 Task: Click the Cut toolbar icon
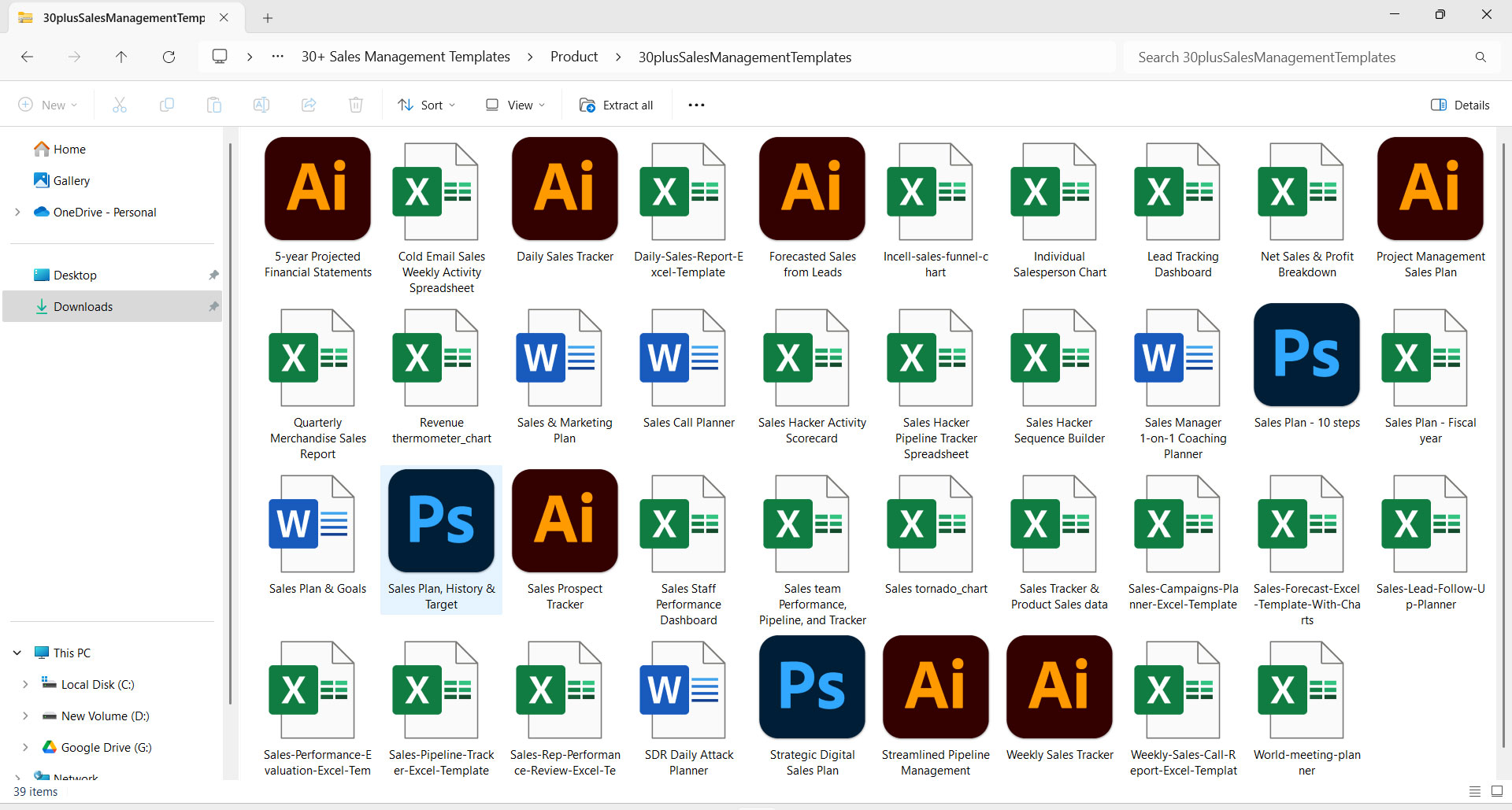120,105
